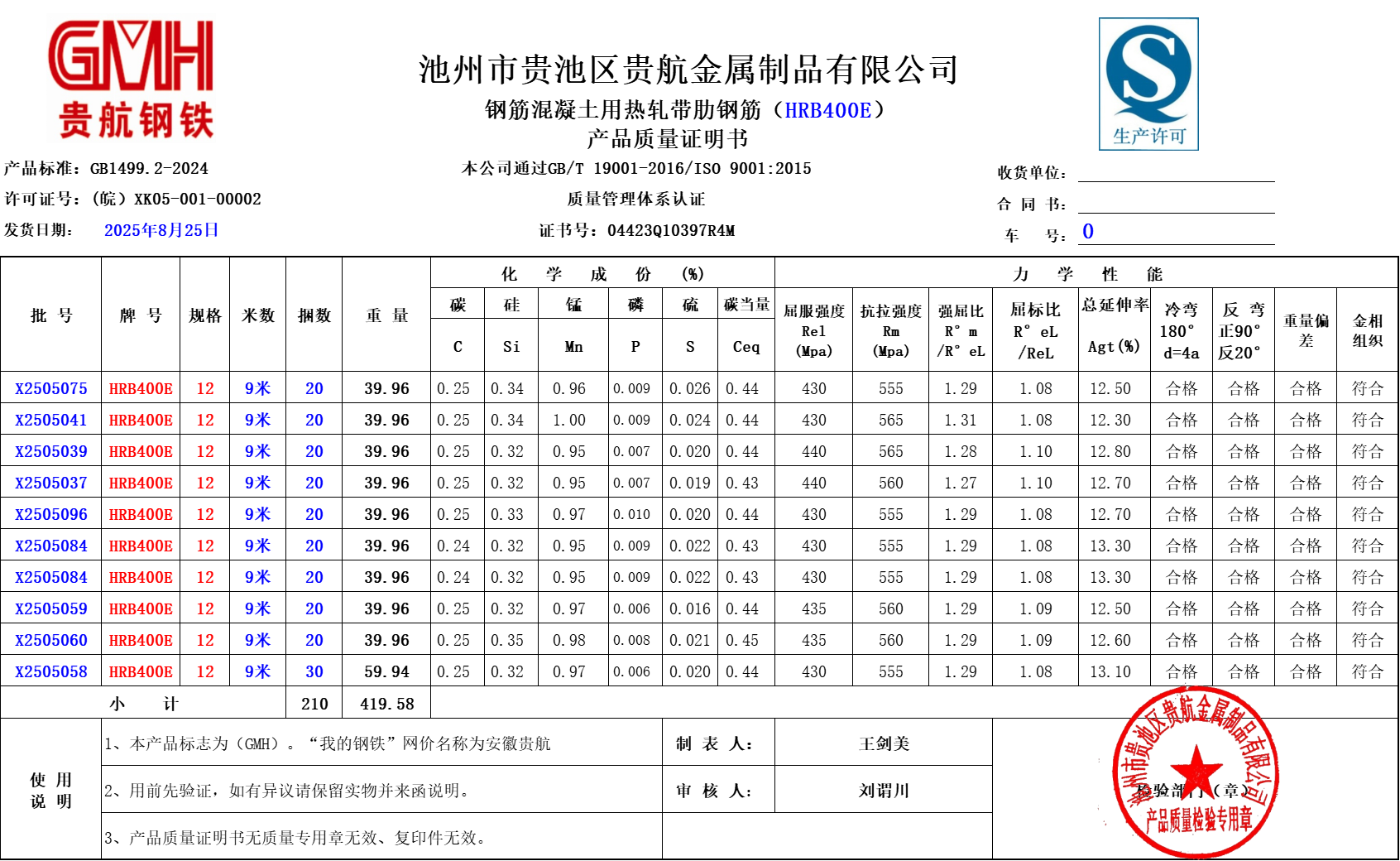This screenshot has height=861, width=1400.
Task: Click the 收货单位 blank field
Action: pos(1175,172)
